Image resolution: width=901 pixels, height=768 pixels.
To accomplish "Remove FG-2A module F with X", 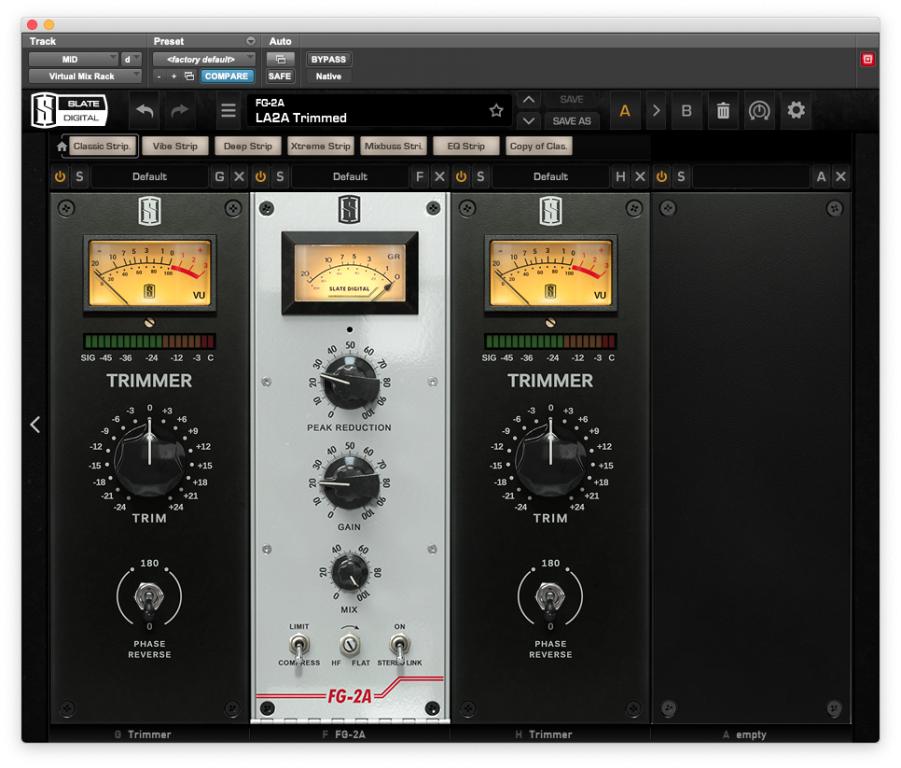I will click(440, 177).
